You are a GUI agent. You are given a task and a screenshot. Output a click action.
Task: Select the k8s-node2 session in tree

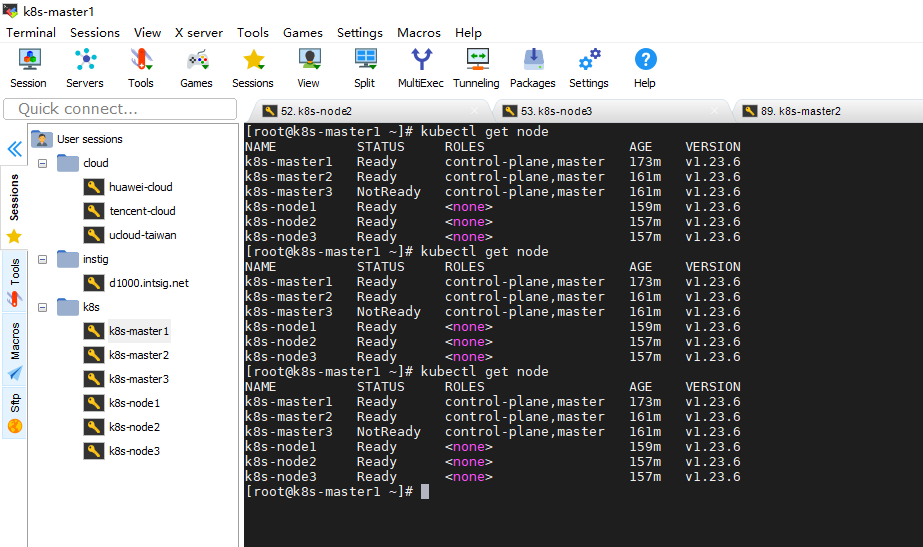134,427
